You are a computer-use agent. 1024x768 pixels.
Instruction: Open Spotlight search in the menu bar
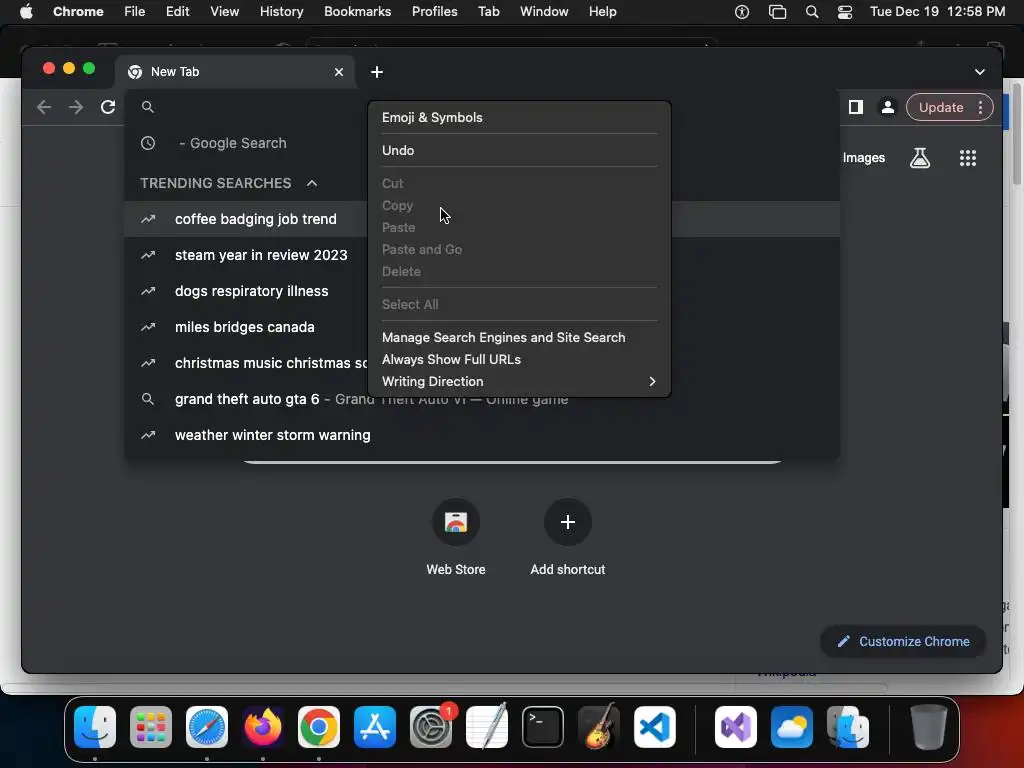(x=812, y=12)
